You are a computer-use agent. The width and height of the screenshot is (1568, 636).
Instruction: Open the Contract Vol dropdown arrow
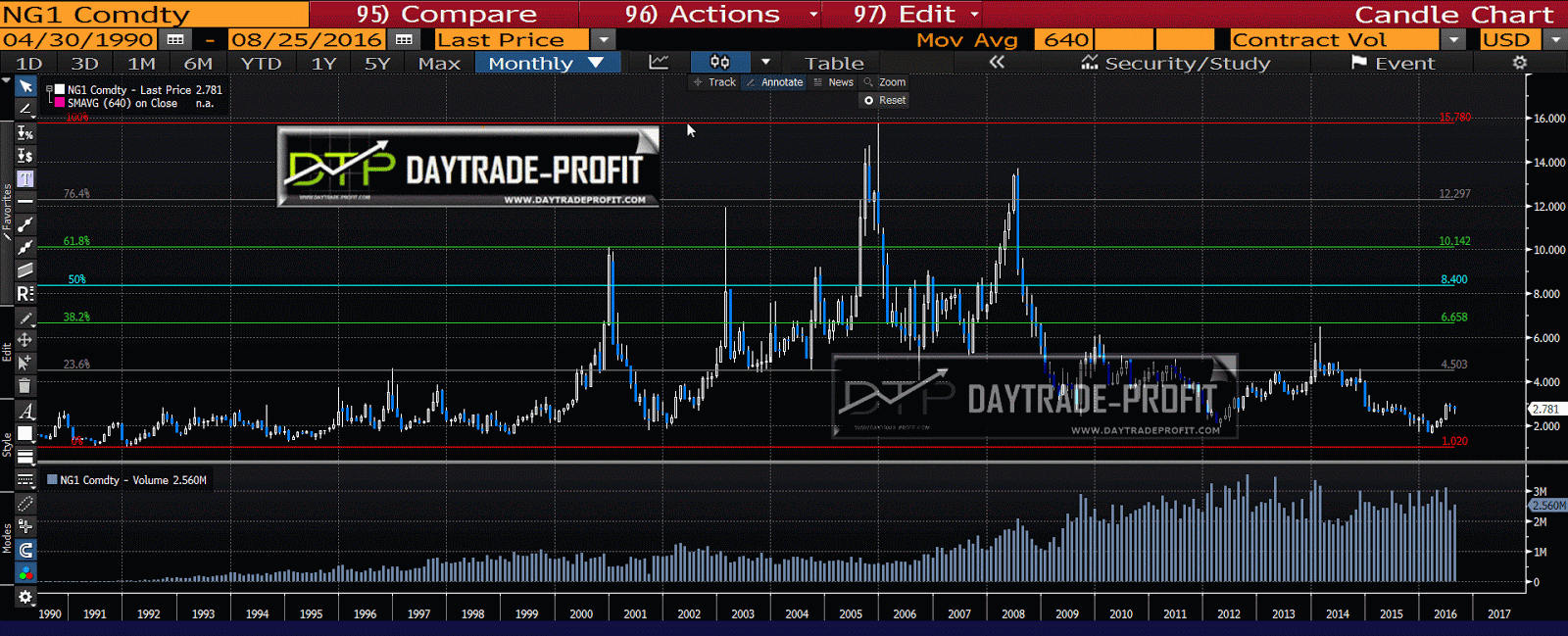(1454, 40)
